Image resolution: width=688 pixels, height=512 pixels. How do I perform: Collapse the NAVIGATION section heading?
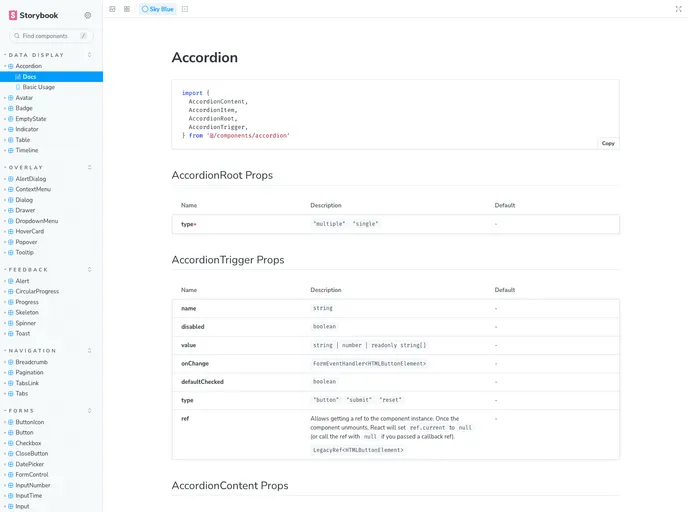pos(32,351)
